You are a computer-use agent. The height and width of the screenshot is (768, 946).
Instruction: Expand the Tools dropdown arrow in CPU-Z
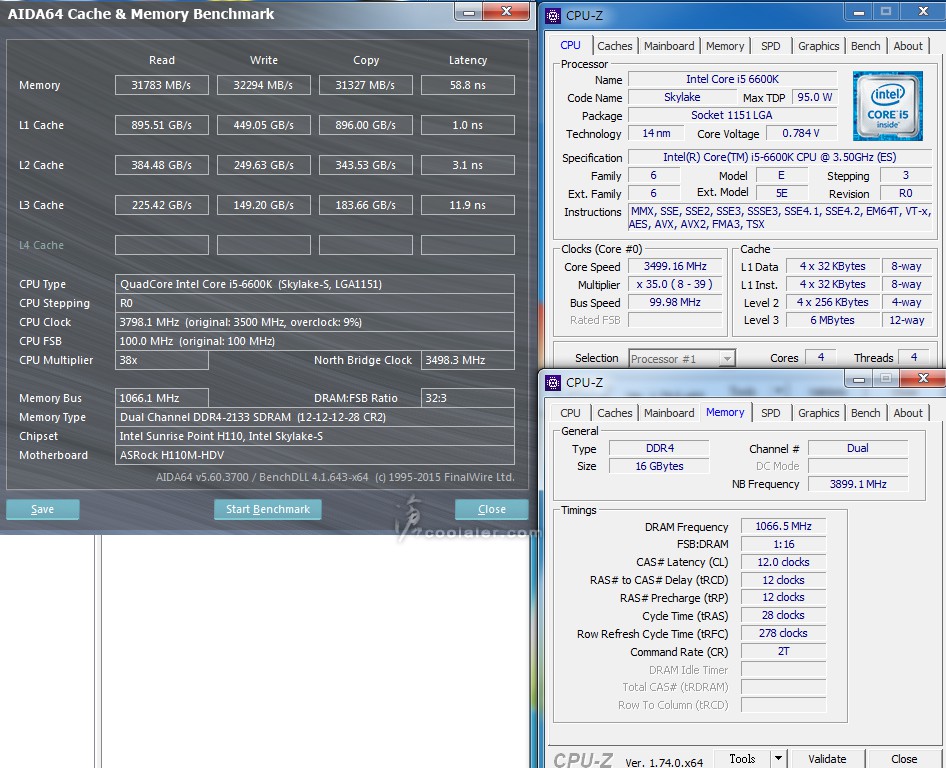click(x=778, y=758)
